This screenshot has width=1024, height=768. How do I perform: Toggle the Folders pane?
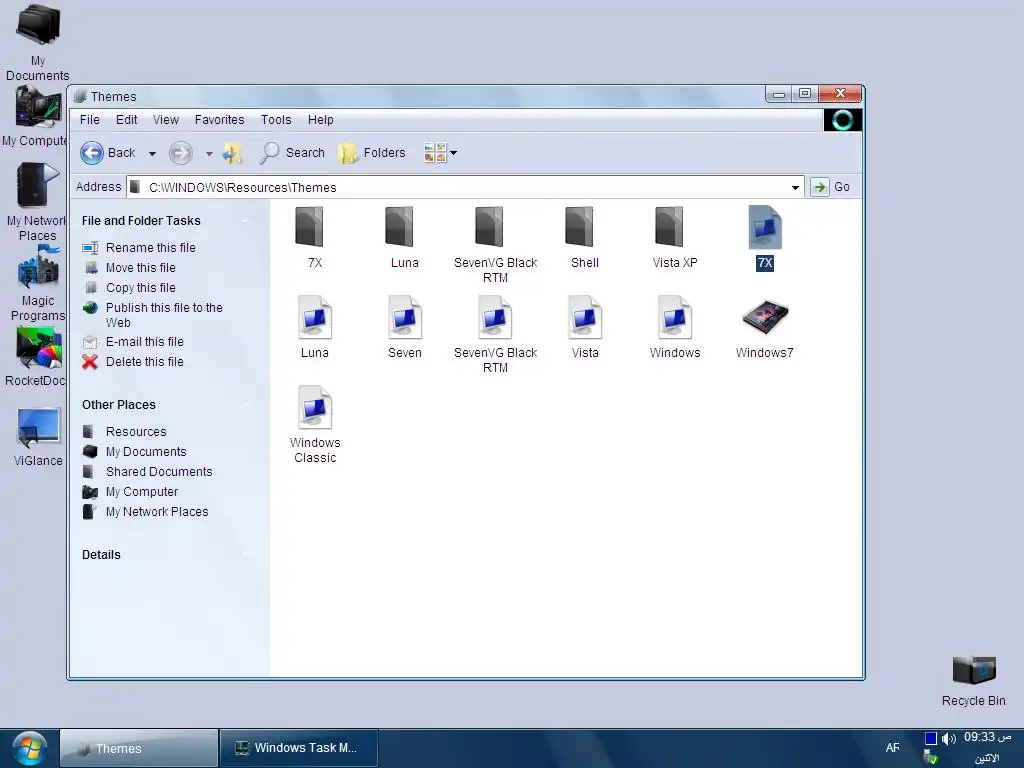click(372, 153)
